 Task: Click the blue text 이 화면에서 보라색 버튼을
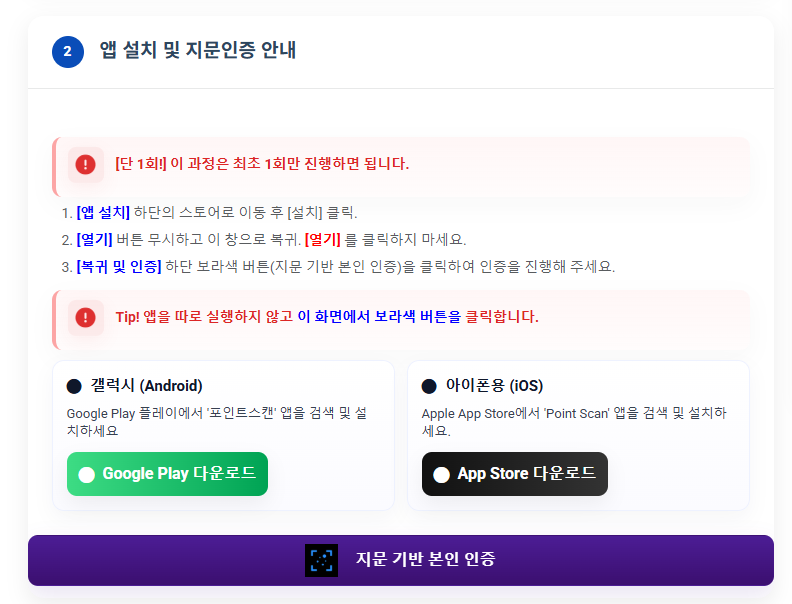pyautogui.click(x=379, y=317)
